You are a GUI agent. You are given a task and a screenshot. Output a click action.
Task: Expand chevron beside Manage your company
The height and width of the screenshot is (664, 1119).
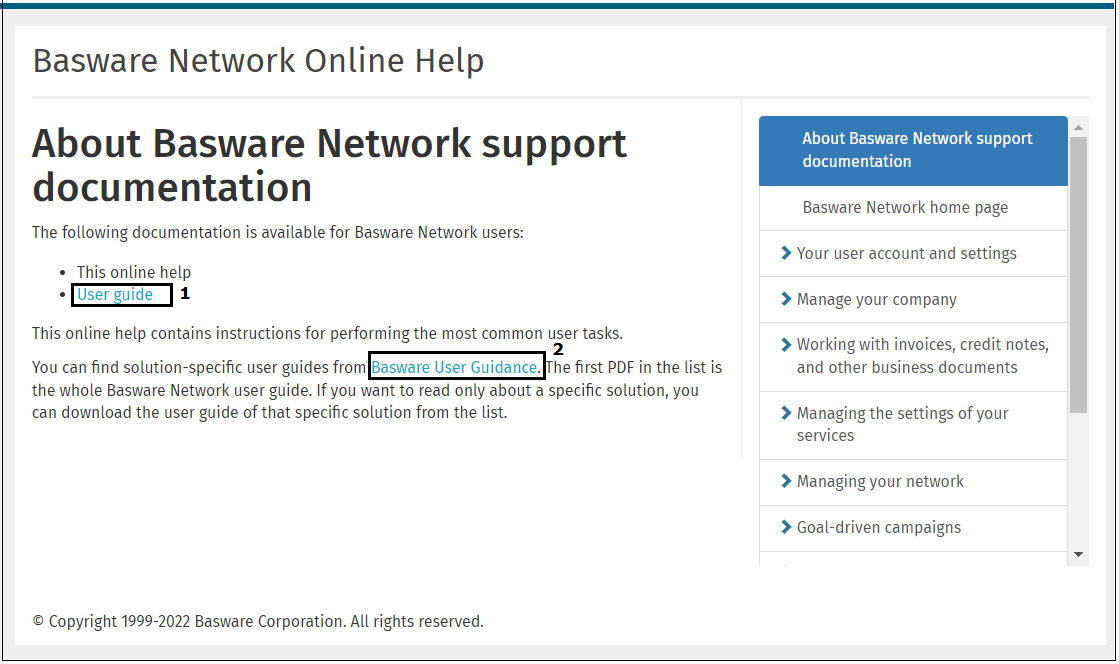pos(786,299)
